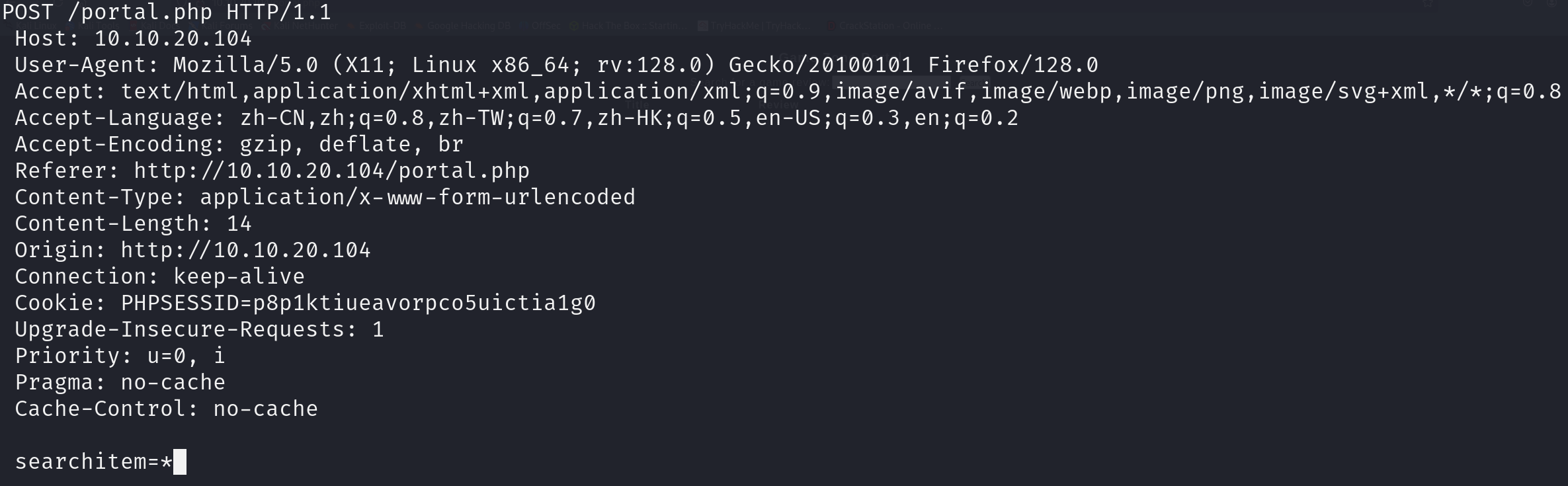
Task: Click the Priority: u=0, i line
Action: [x=120, y=356]
